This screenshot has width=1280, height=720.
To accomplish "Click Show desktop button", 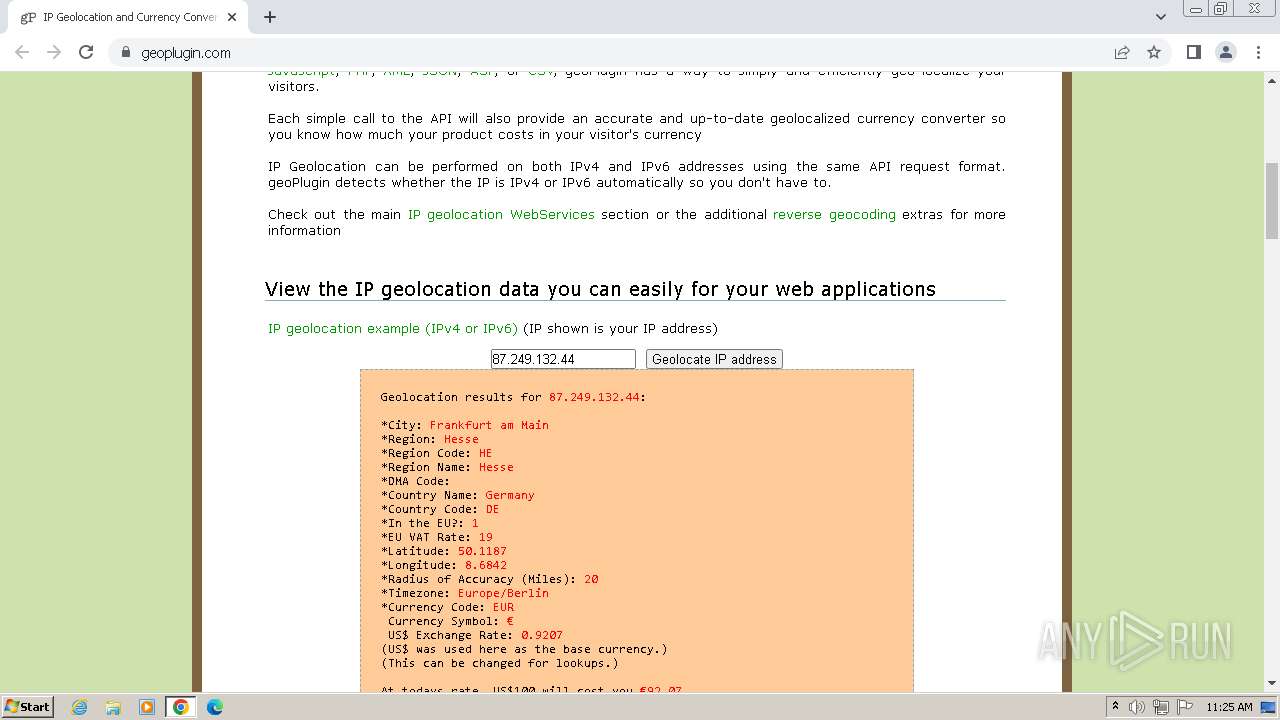I will click(1269, 707).
